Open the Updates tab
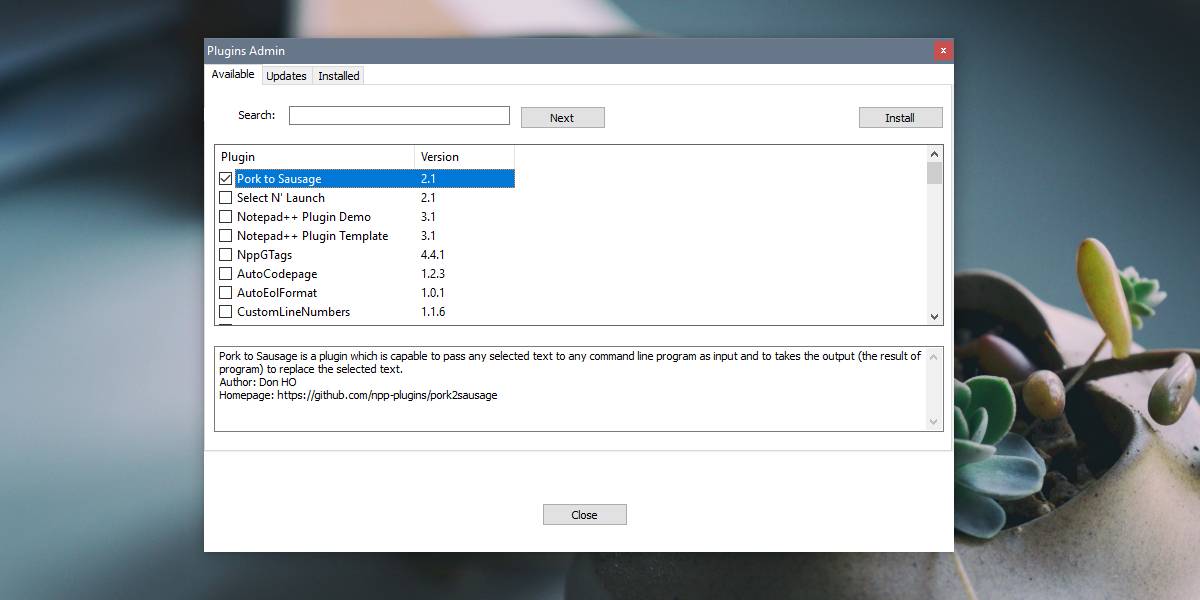This screenshot has width=1200, height=600. tap(286, 76)
